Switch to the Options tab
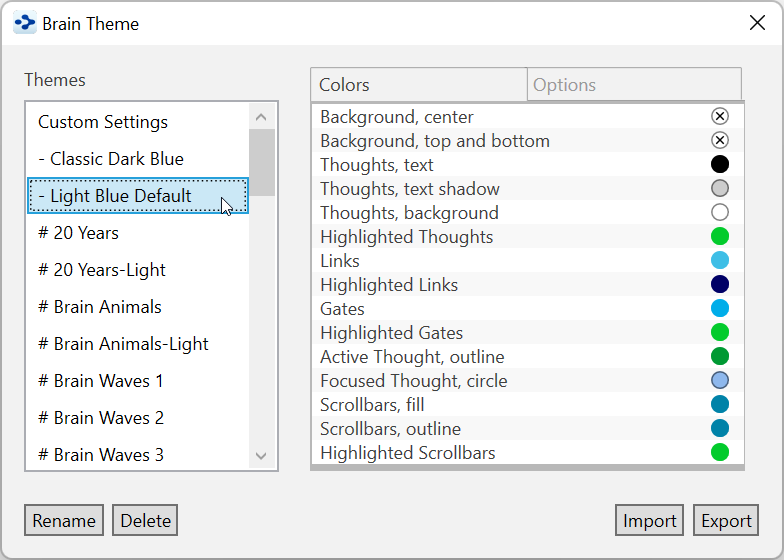 [634, 85]
